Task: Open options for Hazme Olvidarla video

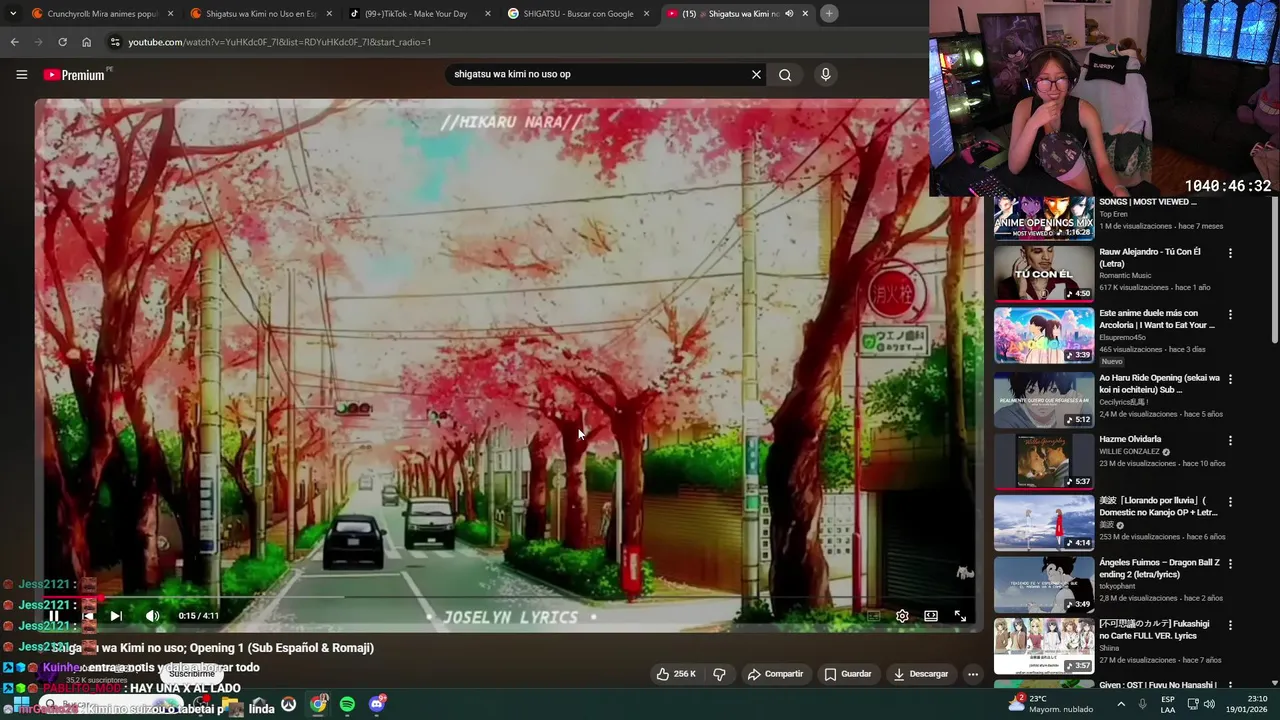Action: [1230, 440]
